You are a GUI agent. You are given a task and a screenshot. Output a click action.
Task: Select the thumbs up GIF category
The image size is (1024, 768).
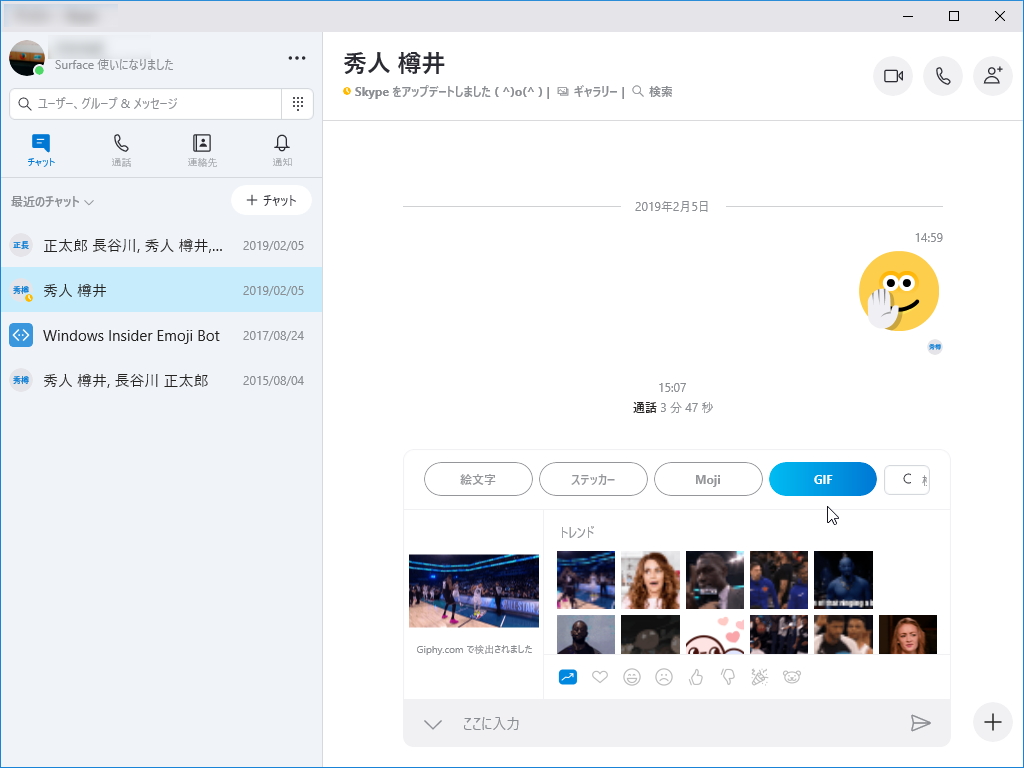695,677
